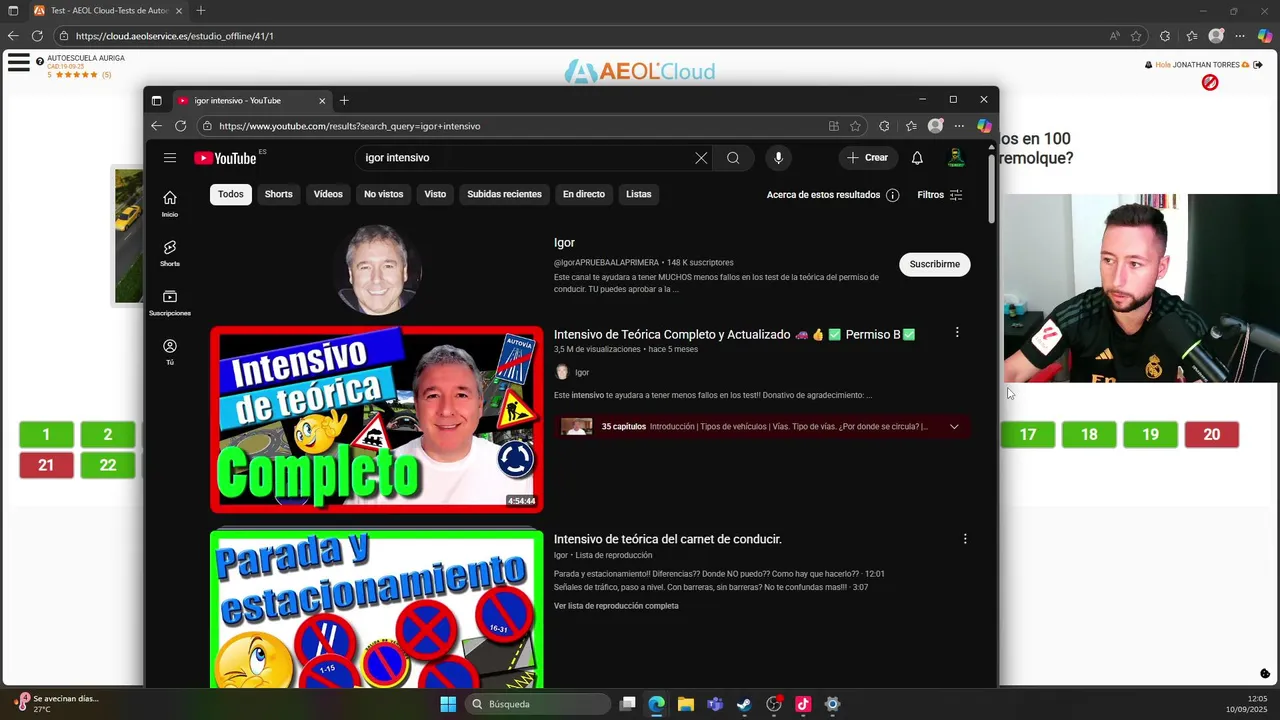The width and height of the screenshot is (1280, 720).
Task: Select the Shorts filter chip
Action: [x=279, y=194]
